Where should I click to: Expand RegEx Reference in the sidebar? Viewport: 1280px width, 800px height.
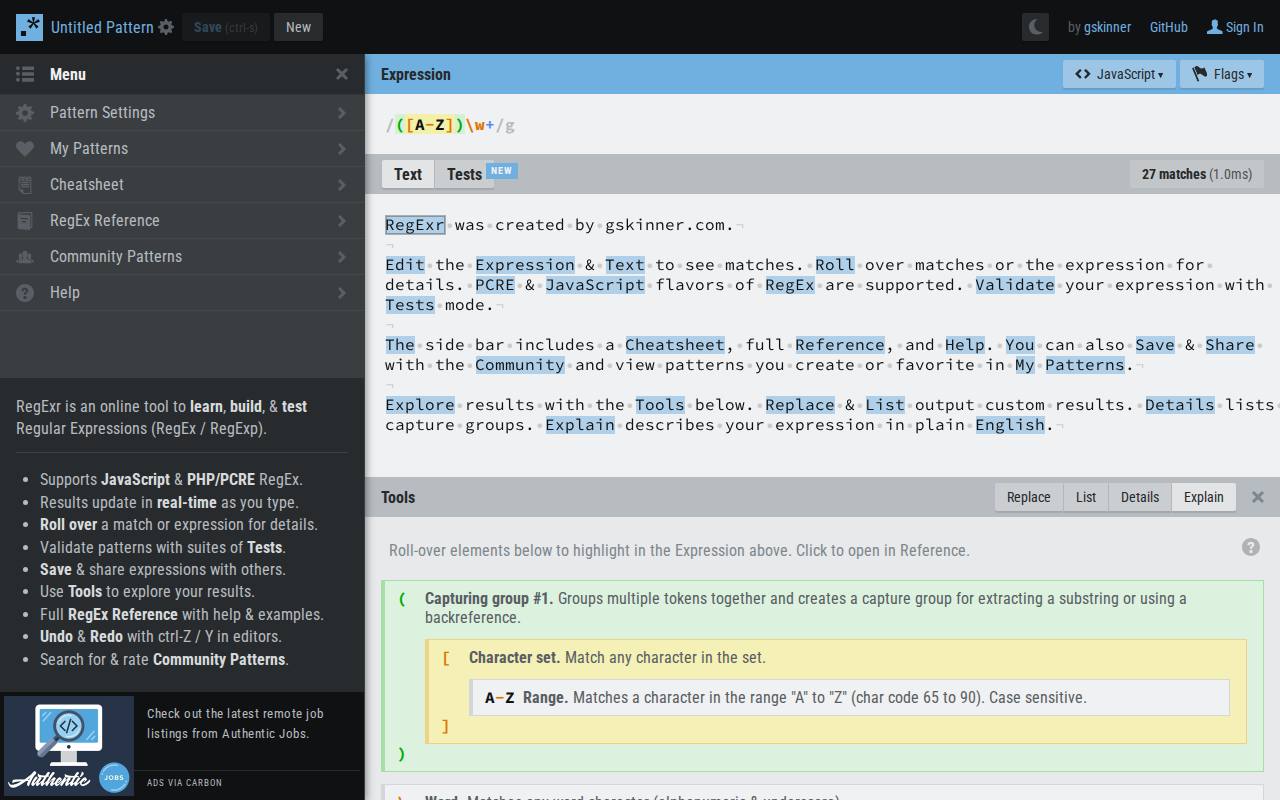[x=182, y=221]
